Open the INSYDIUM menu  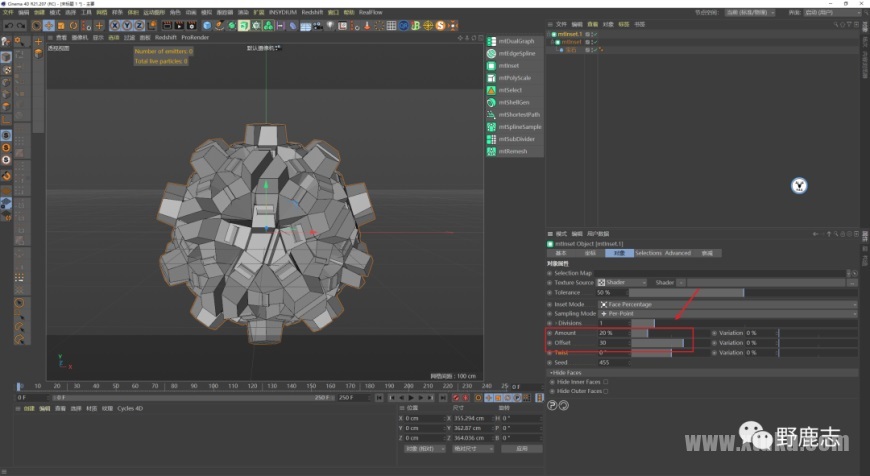(x=282, y=12)
